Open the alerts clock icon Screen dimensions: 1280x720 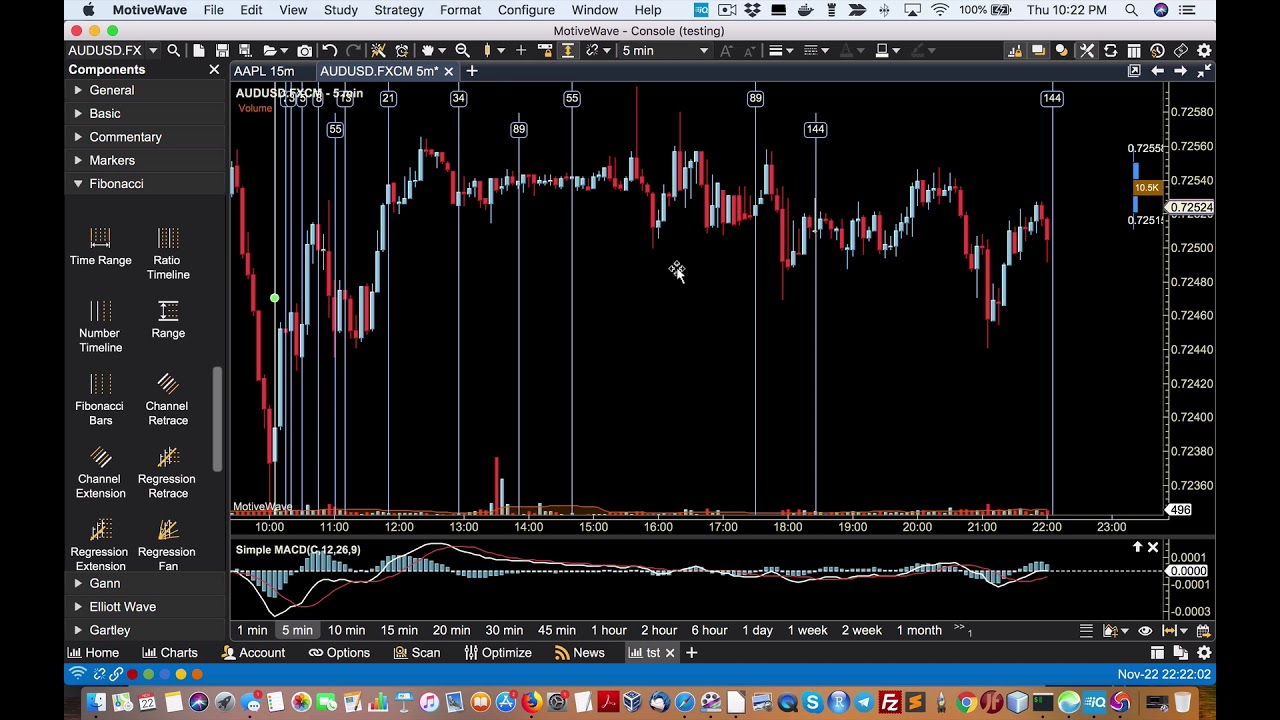402,50
